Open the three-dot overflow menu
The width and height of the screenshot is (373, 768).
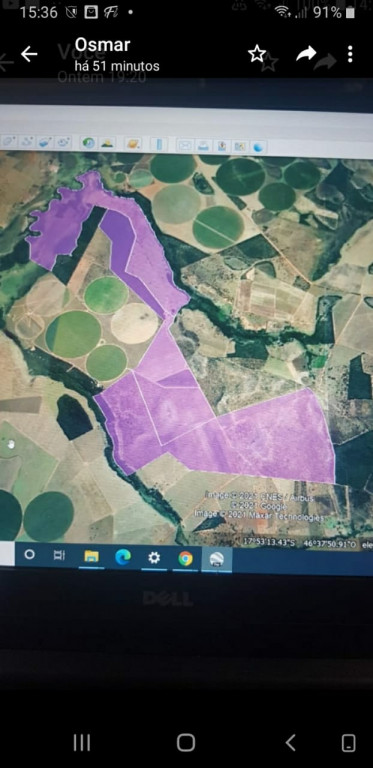(350, 54)
